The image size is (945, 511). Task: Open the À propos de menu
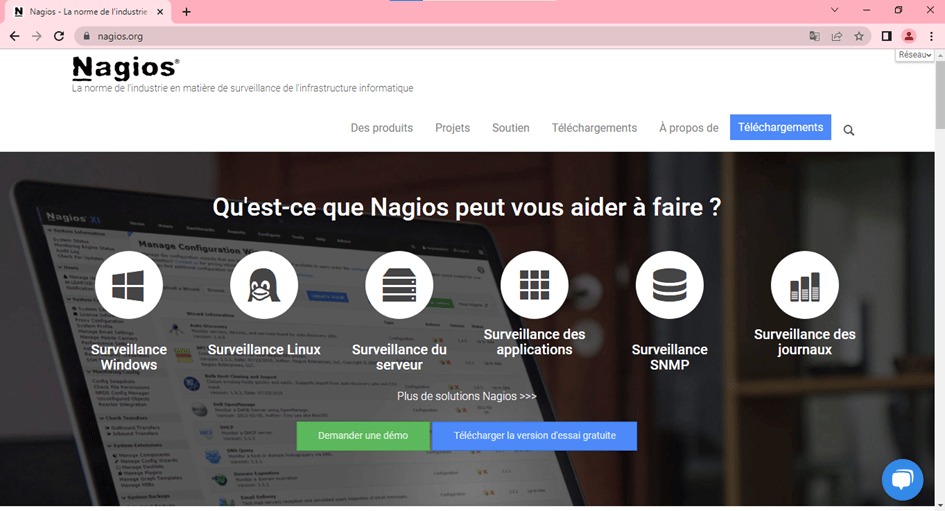(688, 128)
